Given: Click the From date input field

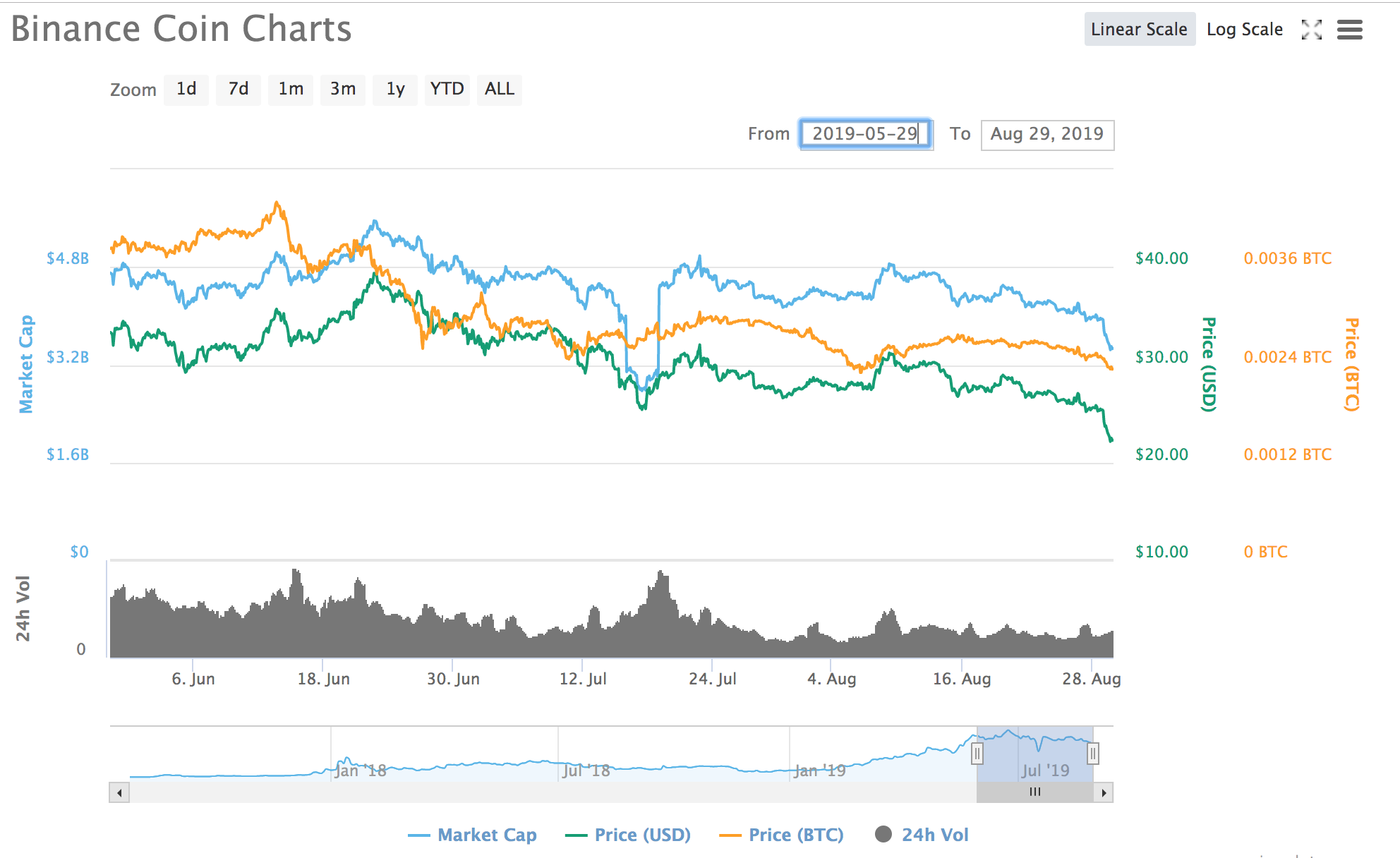Looking at the screenshot, I should click(x=866, y=134).
